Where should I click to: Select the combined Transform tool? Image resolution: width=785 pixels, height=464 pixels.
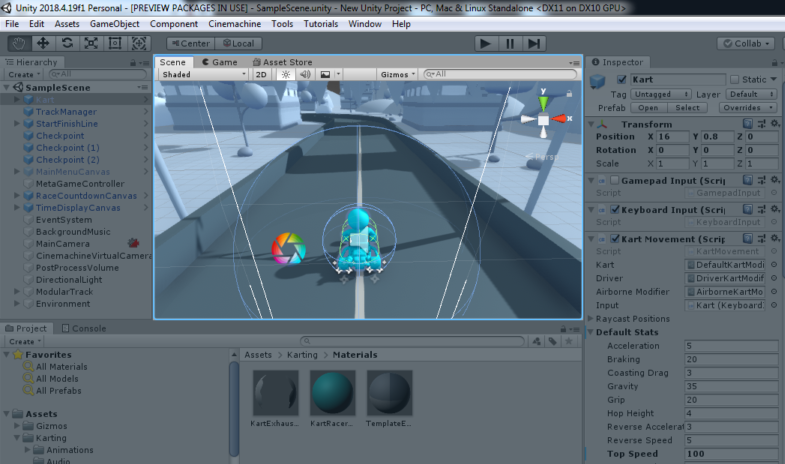coord(139,44)
